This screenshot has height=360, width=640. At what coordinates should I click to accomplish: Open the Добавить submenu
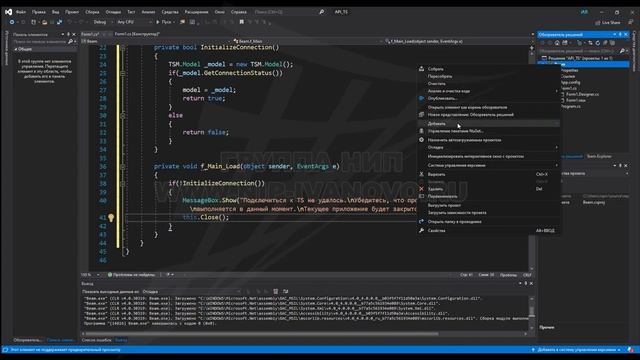click(x=488, y=124)
